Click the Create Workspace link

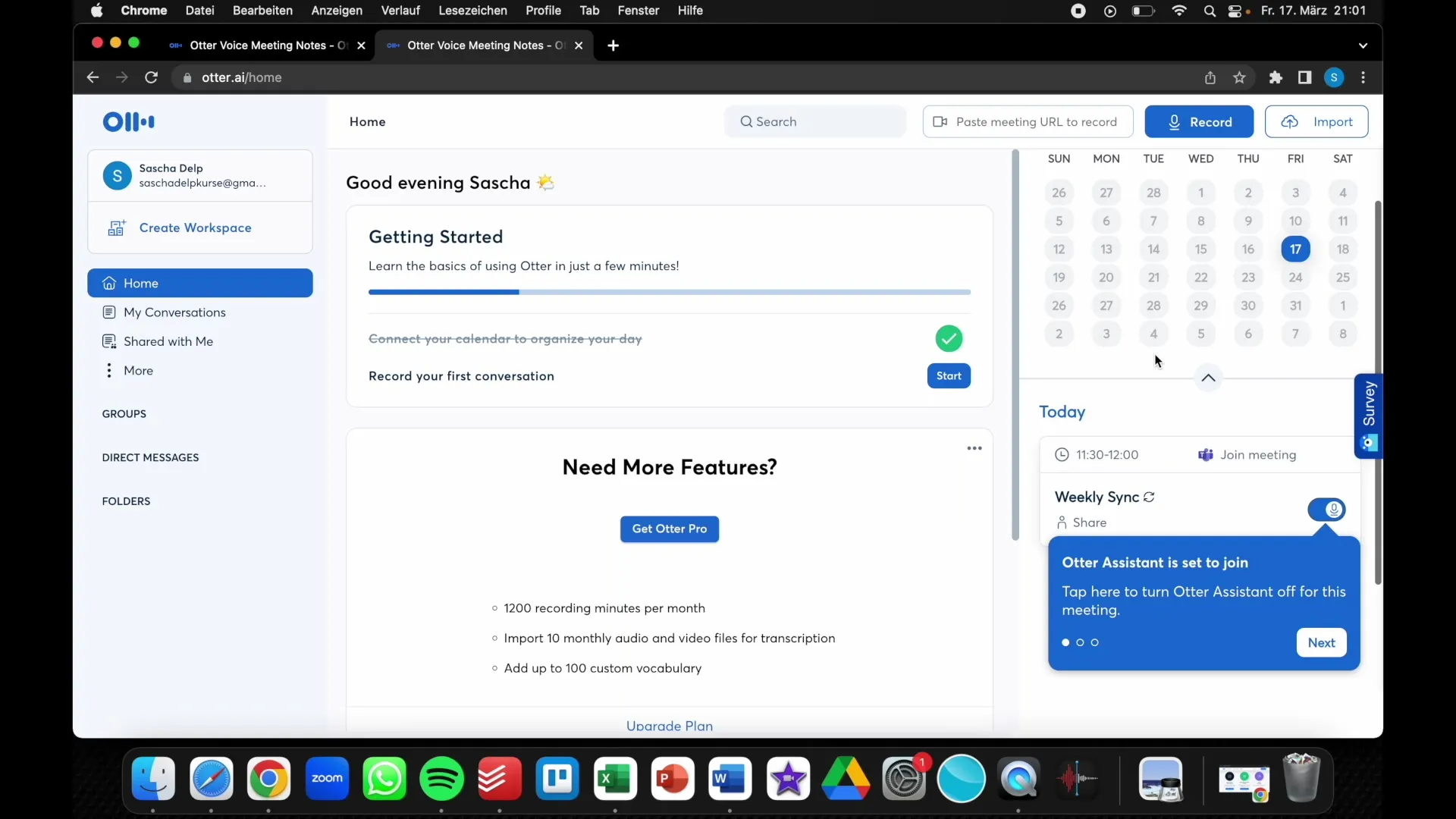[x=195, y=227]
